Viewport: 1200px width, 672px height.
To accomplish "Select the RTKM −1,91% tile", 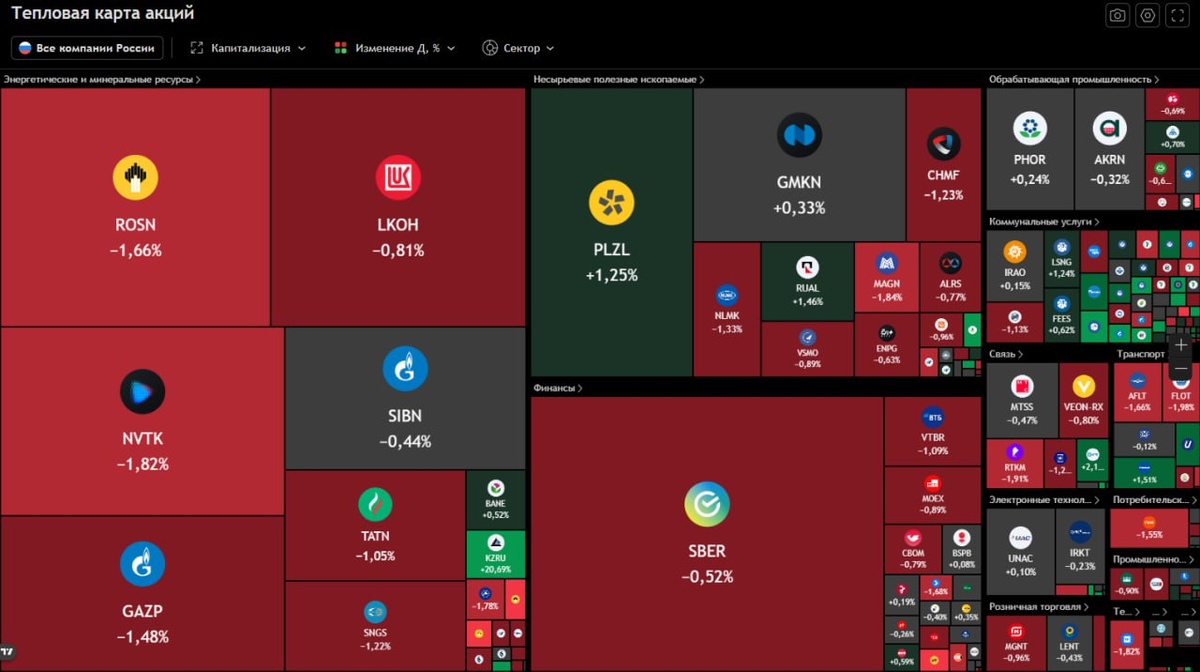I will coord(1015,464).
